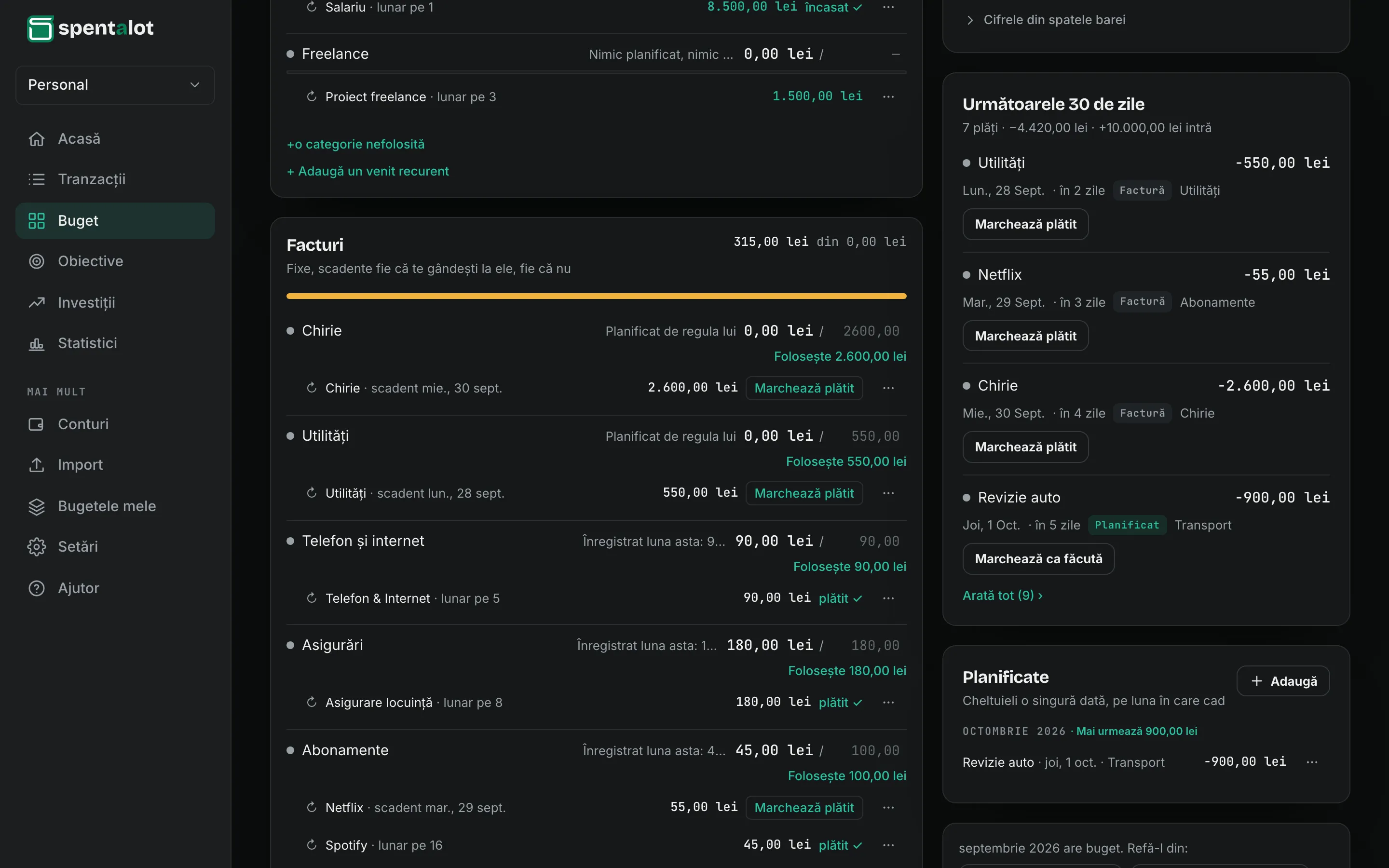1389x868 pixels.
Task: Click the spentalot logo icon
Action: pyautogui.click(x=40, y=28)
